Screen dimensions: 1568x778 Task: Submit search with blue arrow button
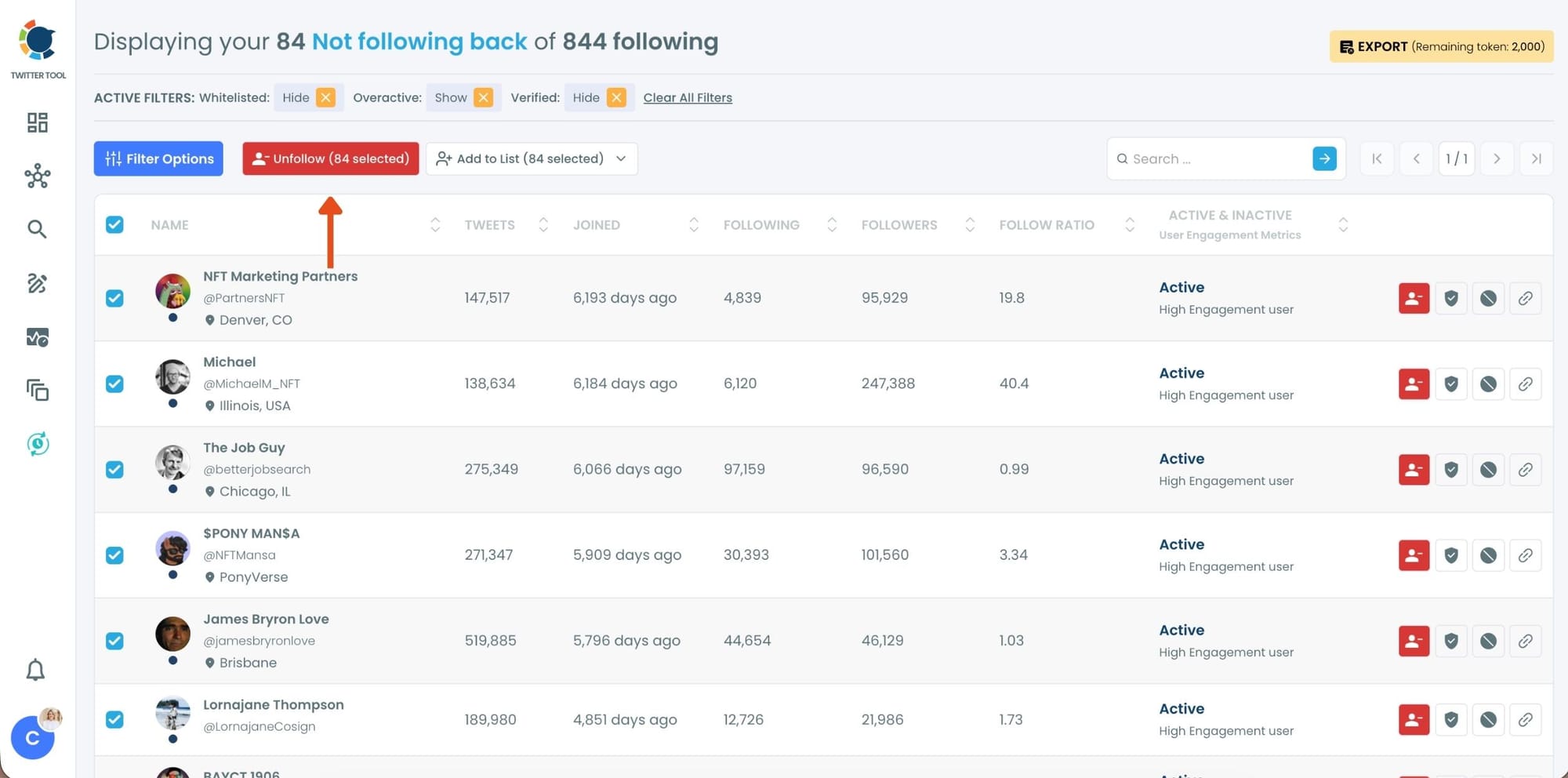(1324, 158)
